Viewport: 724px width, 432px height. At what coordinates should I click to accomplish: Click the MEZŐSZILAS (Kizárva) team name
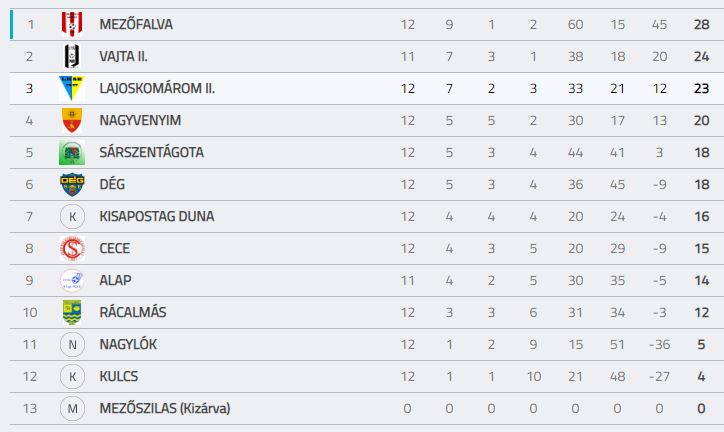[x=165, y=408]
